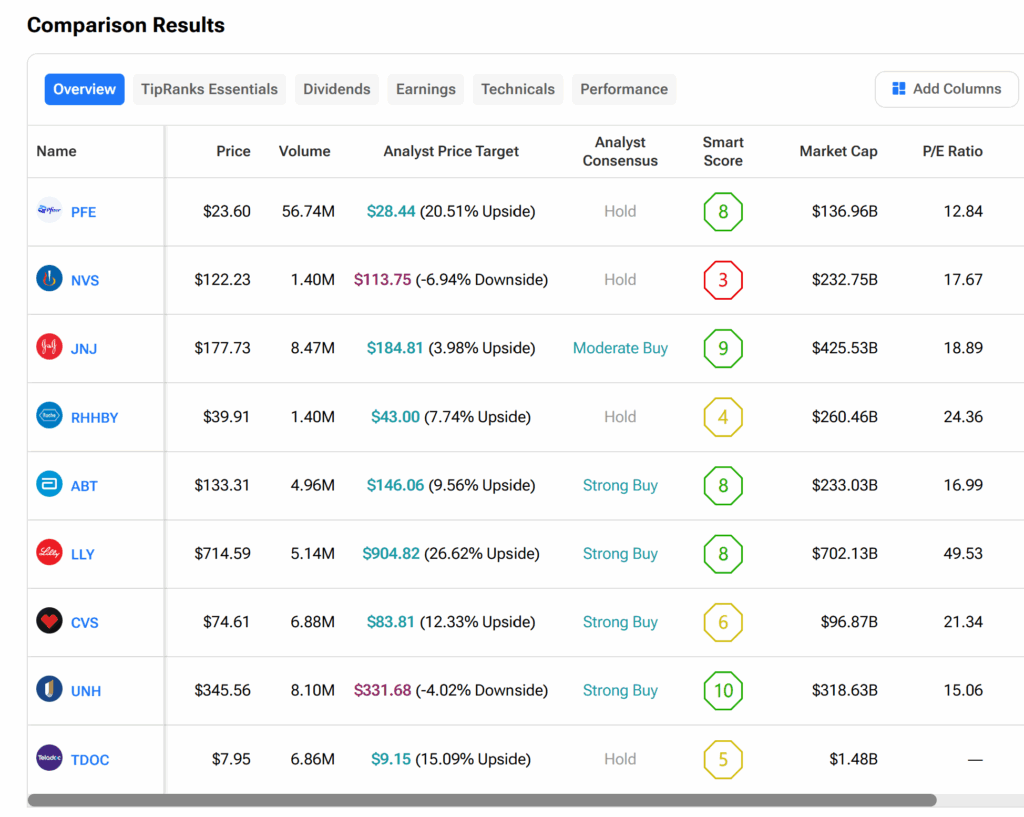Show the Performance tab
Image resolution: width=1024 pixels, height=817 pixels.
point(624,89)
